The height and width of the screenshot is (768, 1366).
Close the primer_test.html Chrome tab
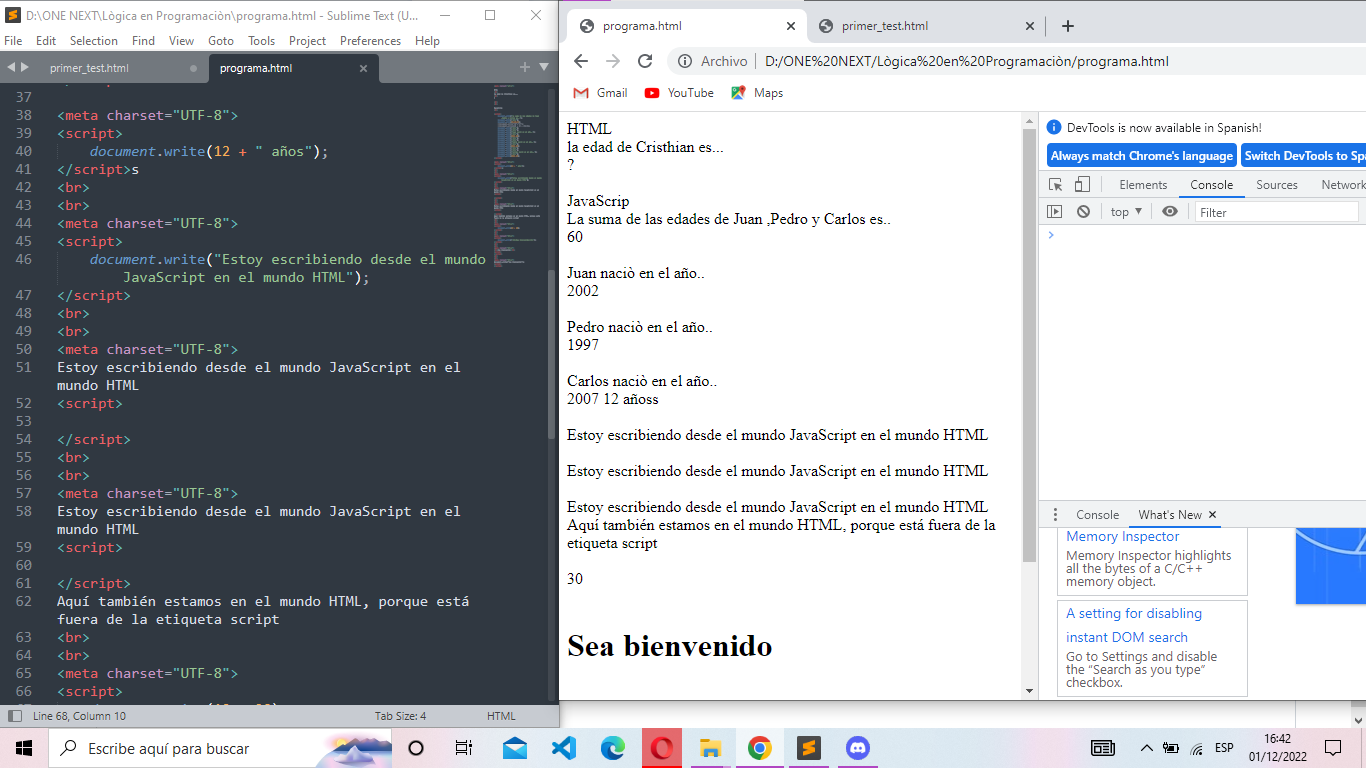(x=1030, y=26)
